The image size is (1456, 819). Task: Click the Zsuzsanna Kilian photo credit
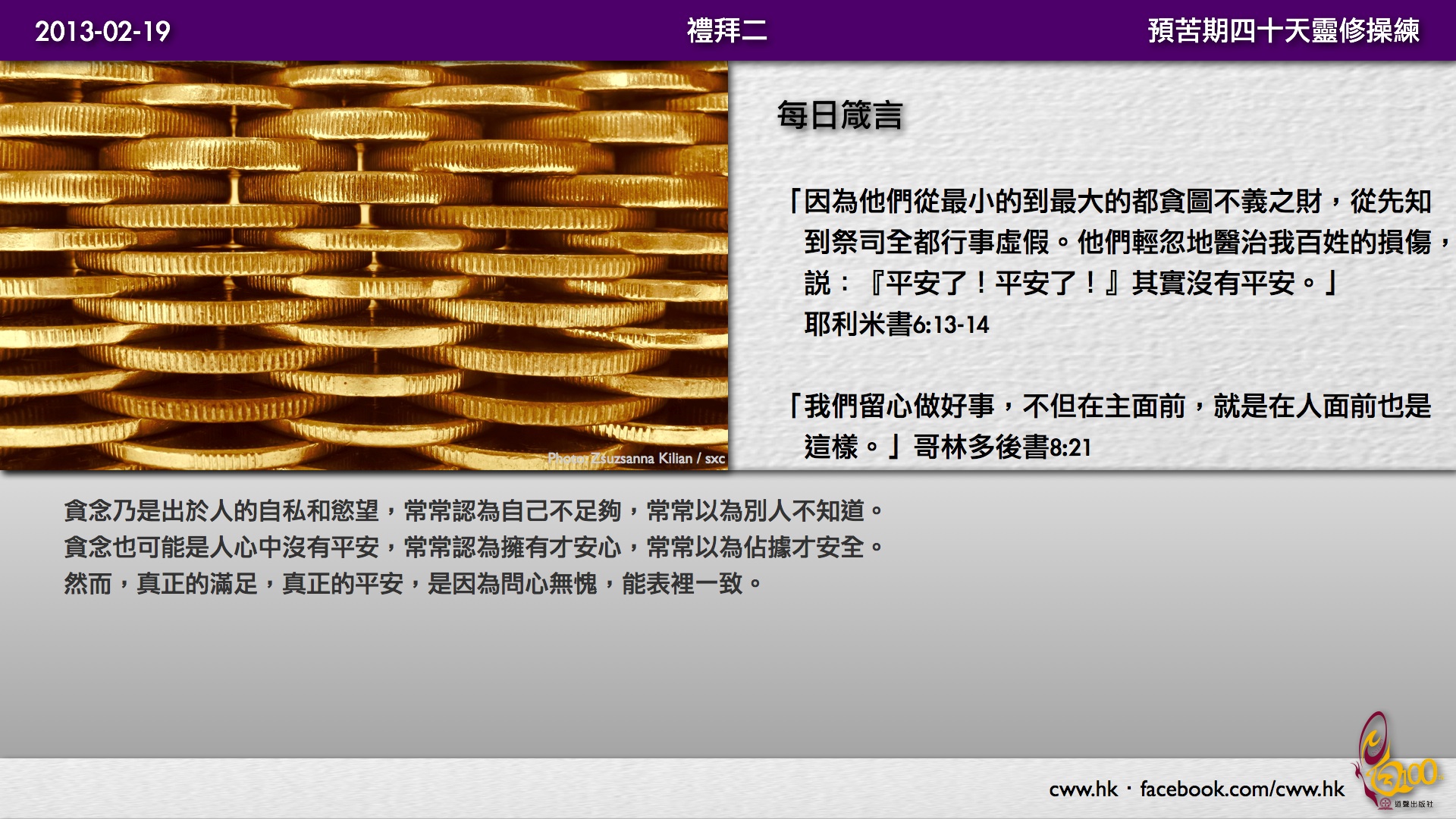pos(635,458)
